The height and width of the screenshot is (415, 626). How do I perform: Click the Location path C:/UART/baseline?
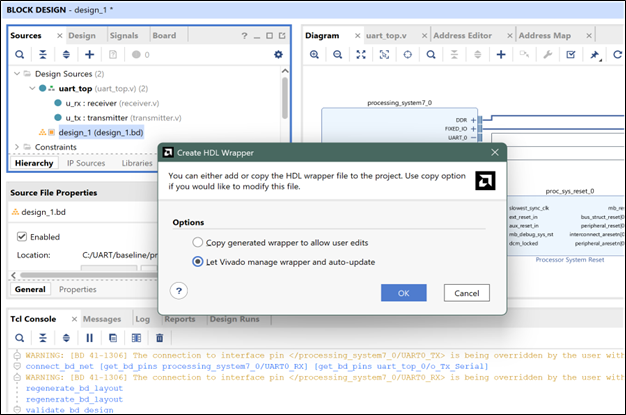(120, 255)
